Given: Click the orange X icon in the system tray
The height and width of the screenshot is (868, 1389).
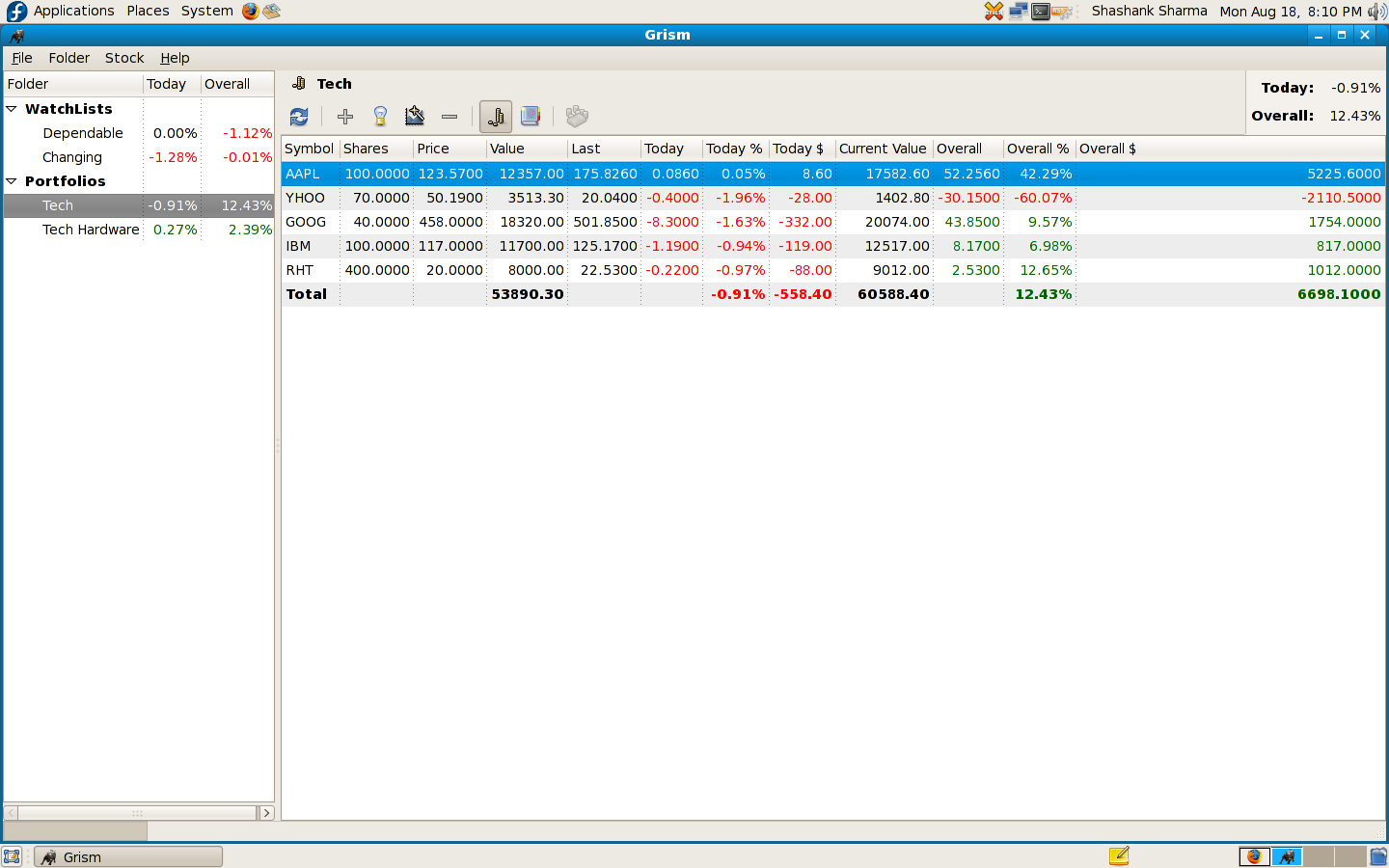Looking at the screenshot, I should 994,11.
